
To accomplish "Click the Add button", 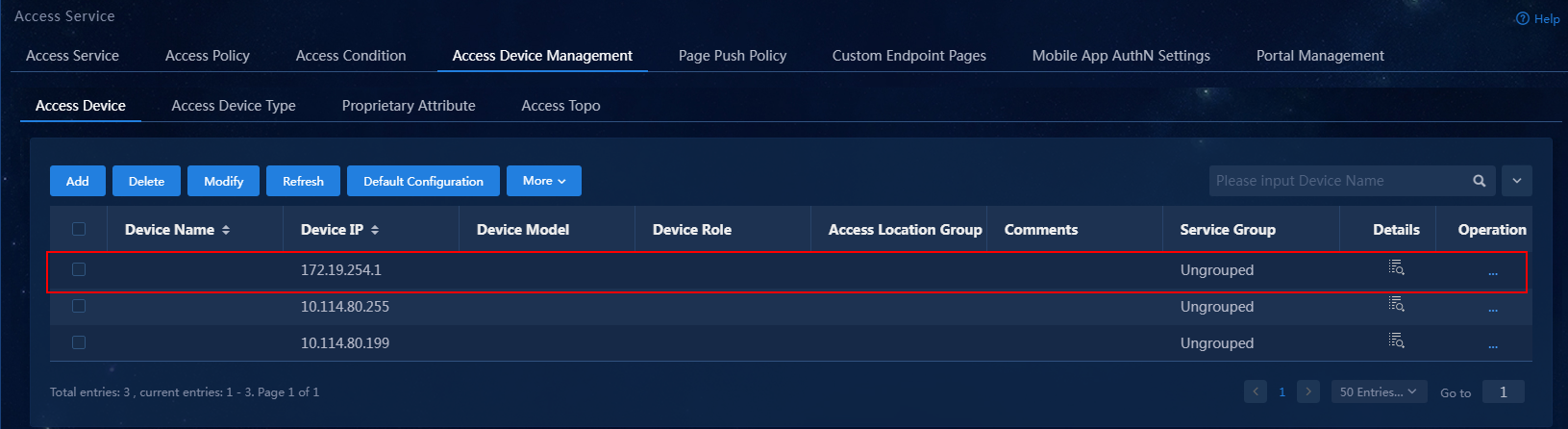I will [x=78, y=181].
